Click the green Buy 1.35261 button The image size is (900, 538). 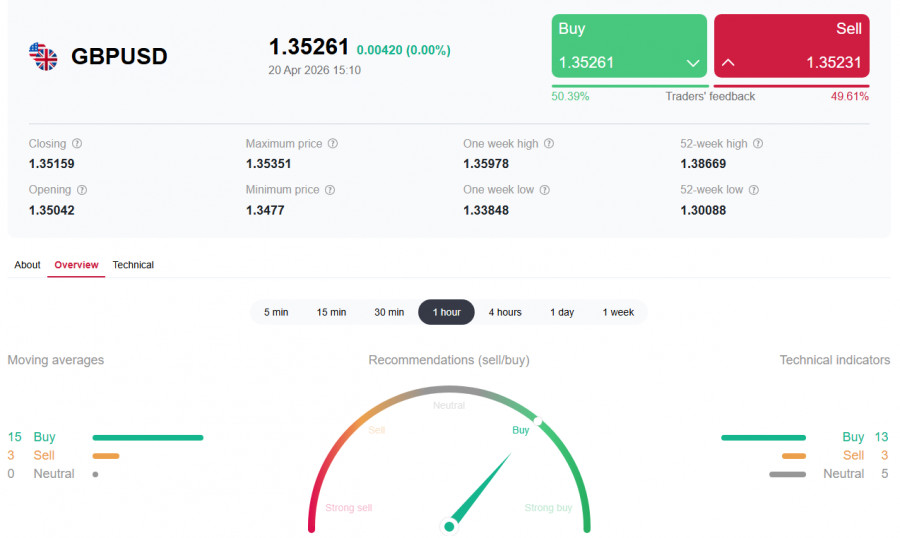[629, 46]
